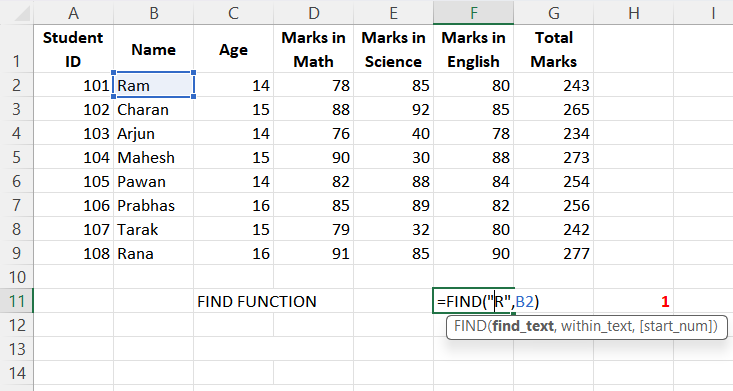This screenshot has height=391, width=733.
Task: Click the Marks in English header cell
Action: click(474, 49)
